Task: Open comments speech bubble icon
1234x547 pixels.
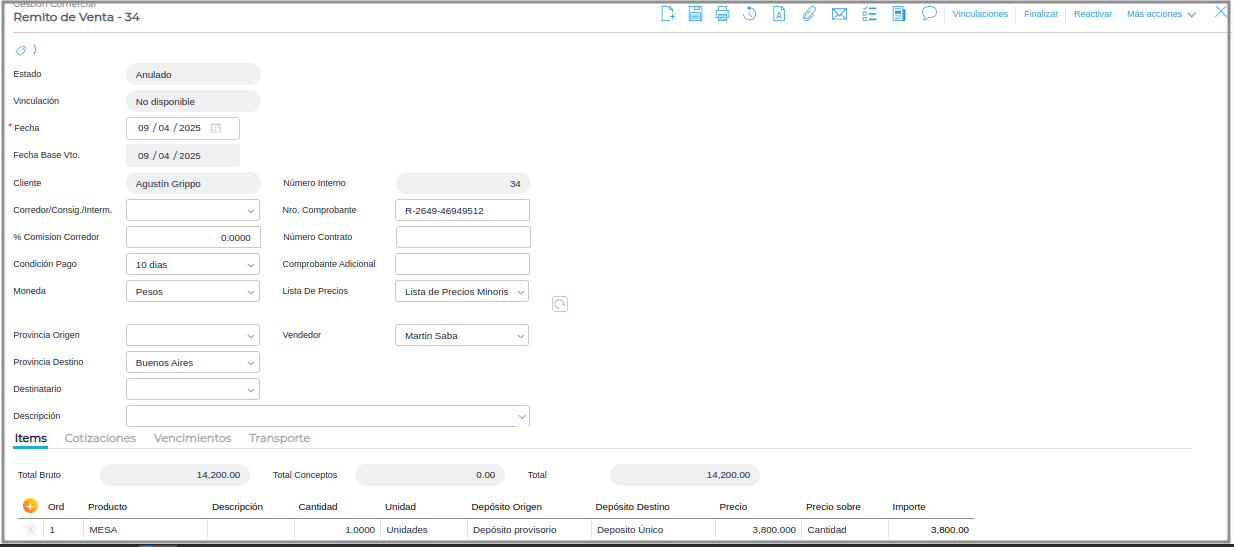Action: [929, 14]
